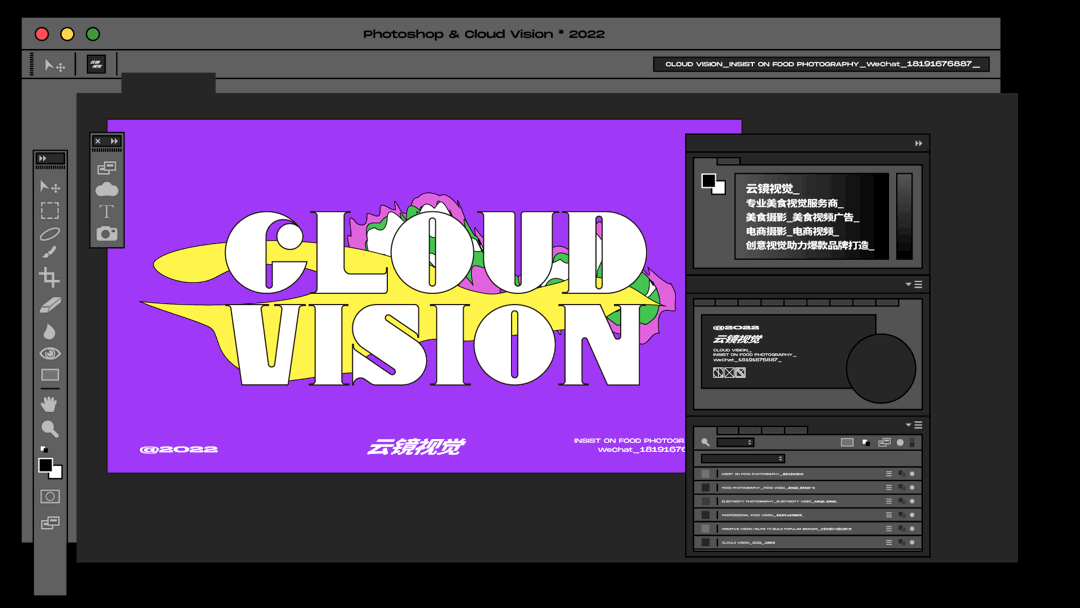Click the overlapping windows icon in the mini panel

(107, 167)
